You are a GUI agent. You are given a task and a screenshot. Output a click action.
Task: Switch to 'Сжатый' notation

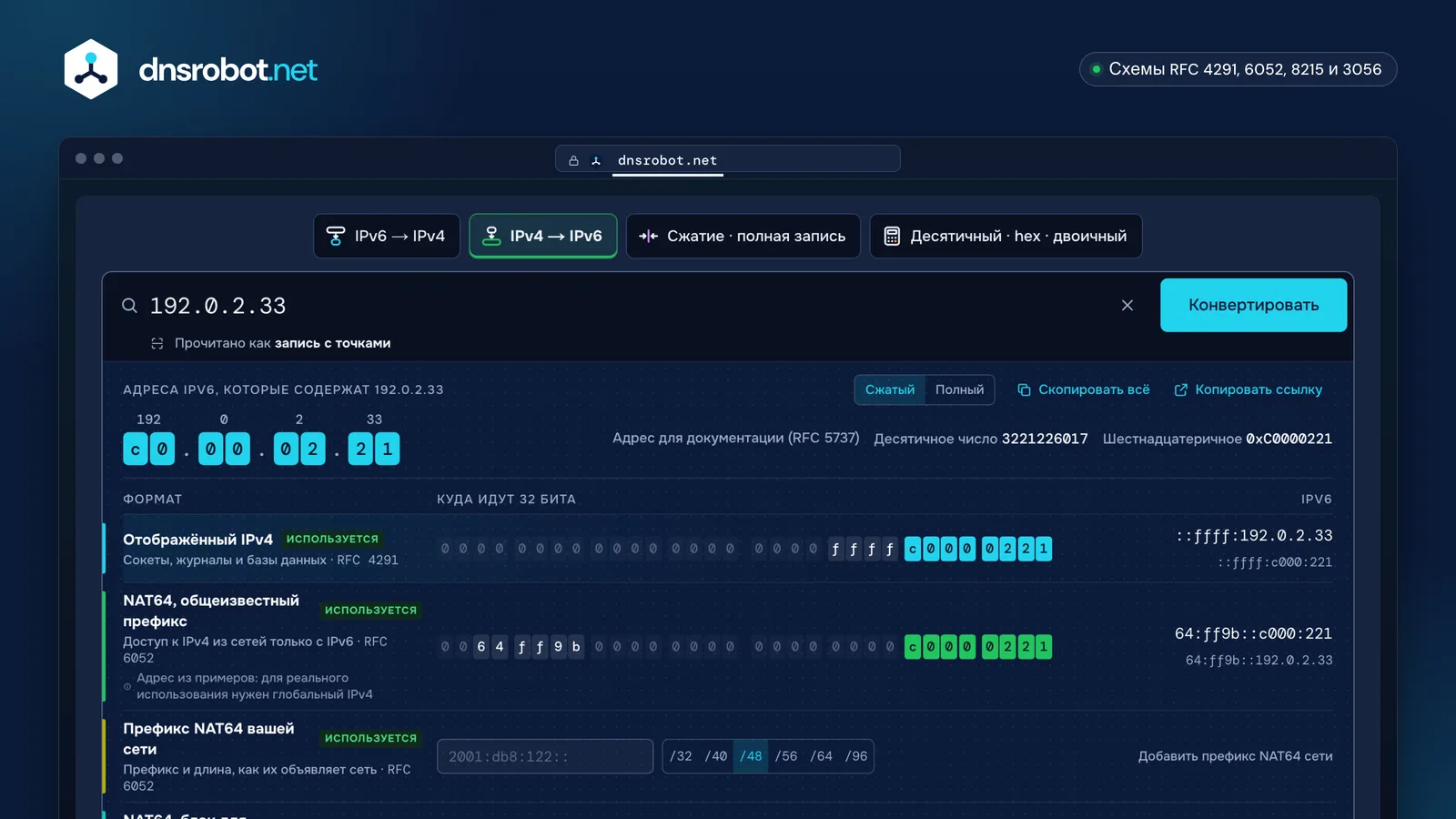tap(890, 389)
